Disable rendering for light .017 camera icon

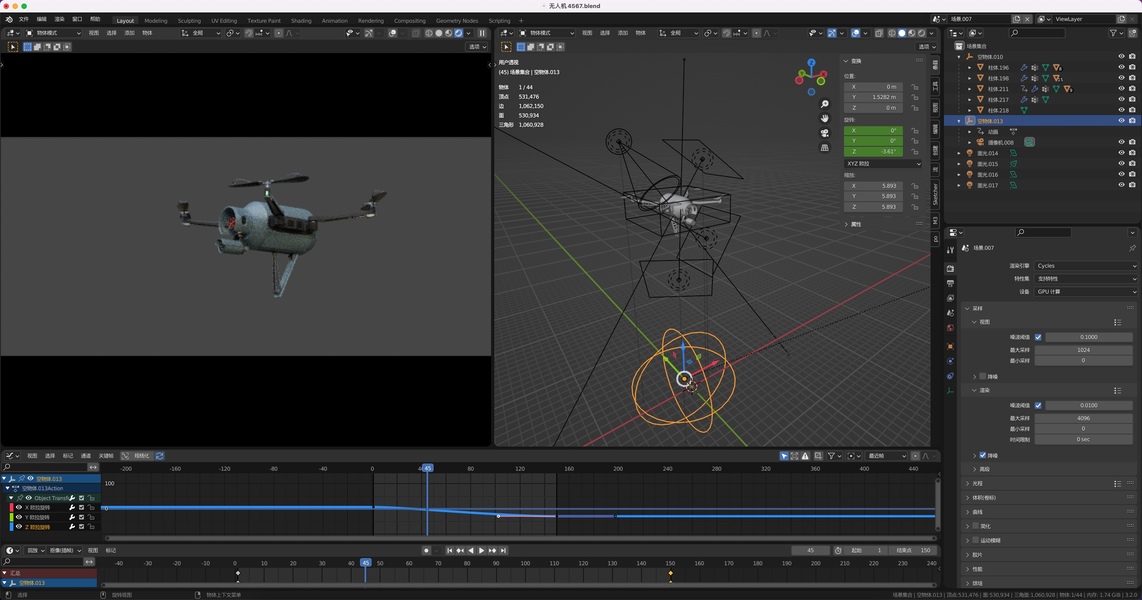pyautogui.click(x=1132, y=185)
